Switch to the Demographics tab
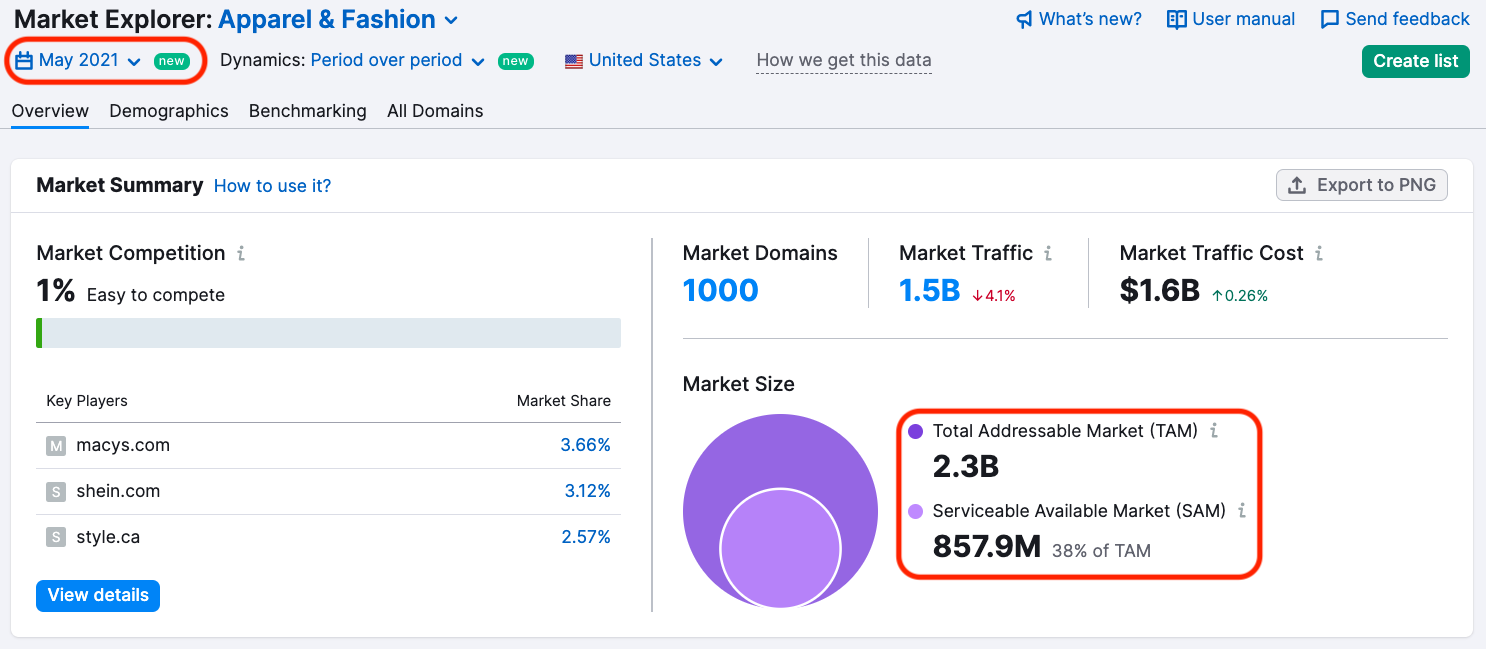Viewport: 1486px width, 649px height. coord(169,111)
